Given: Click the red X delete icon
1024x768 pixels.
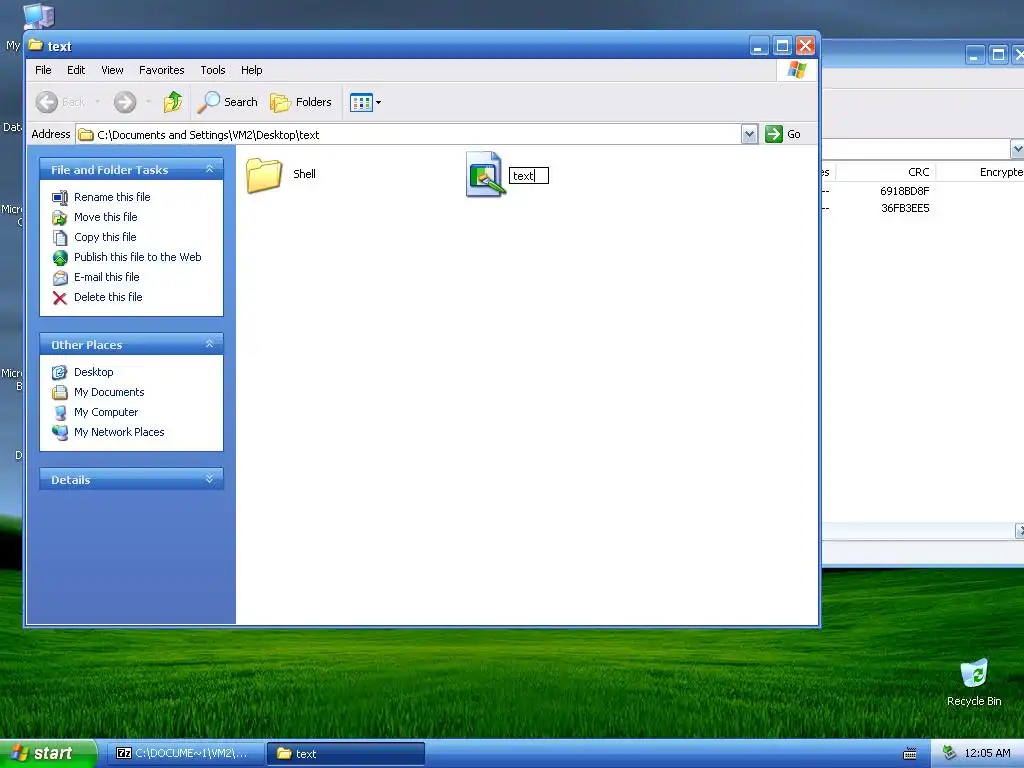Looking at the screenshot, I should [59, 298].
